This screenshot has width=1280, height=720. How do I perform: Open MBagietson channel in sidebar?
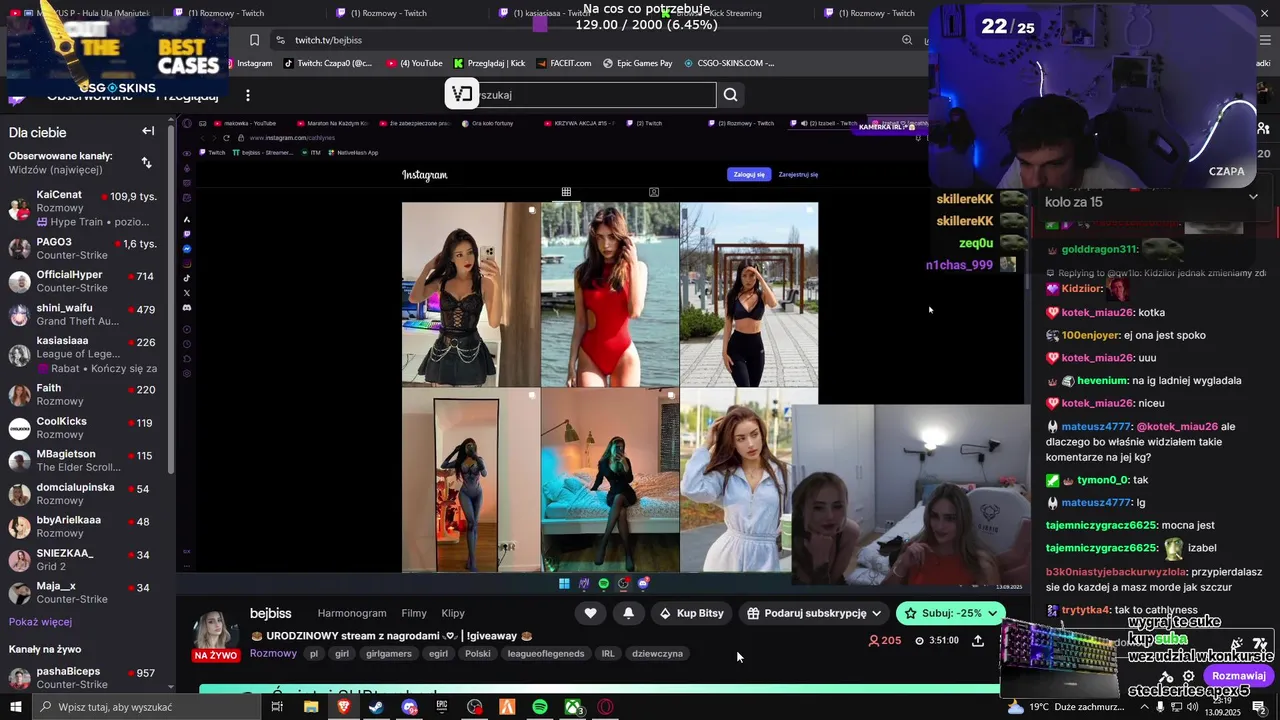[84, 460]
